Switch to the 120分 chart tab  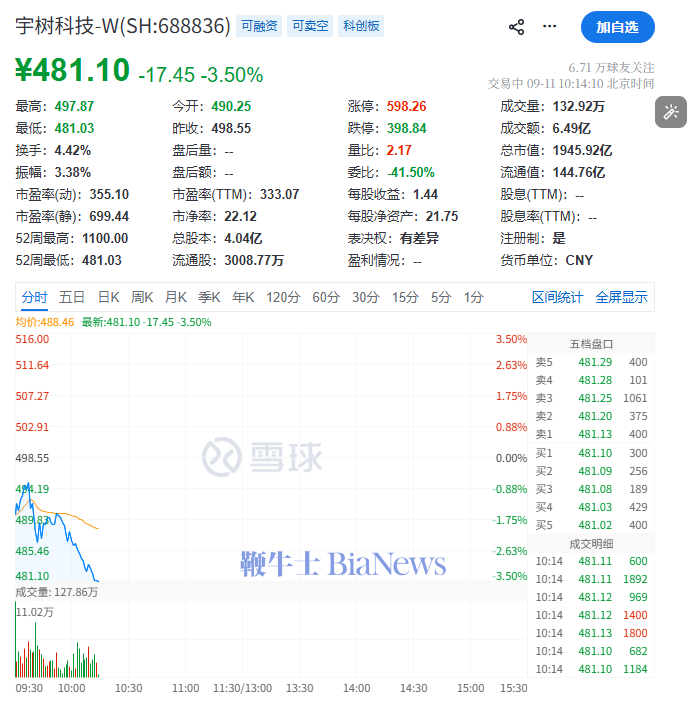[x=283, y=297]
